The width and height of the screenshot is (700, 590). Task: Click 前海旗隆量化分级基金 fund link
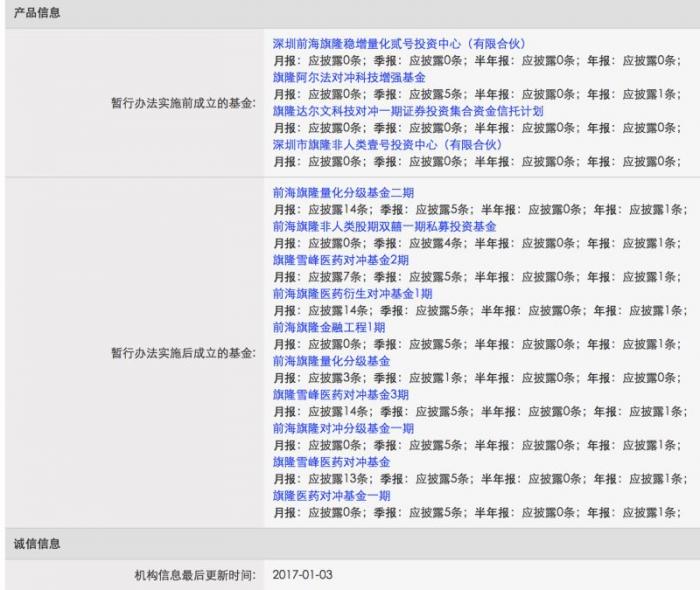point(331,361)
